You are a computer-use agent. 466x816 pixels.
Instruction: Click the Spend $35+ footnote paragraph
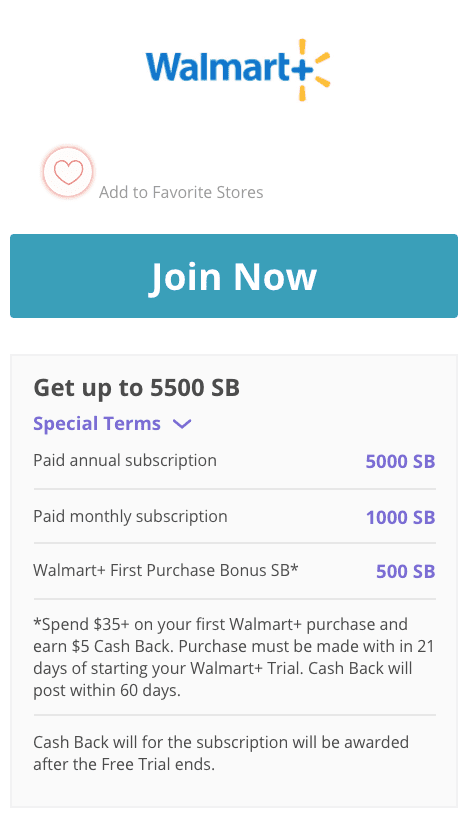(x=234, y=657)
